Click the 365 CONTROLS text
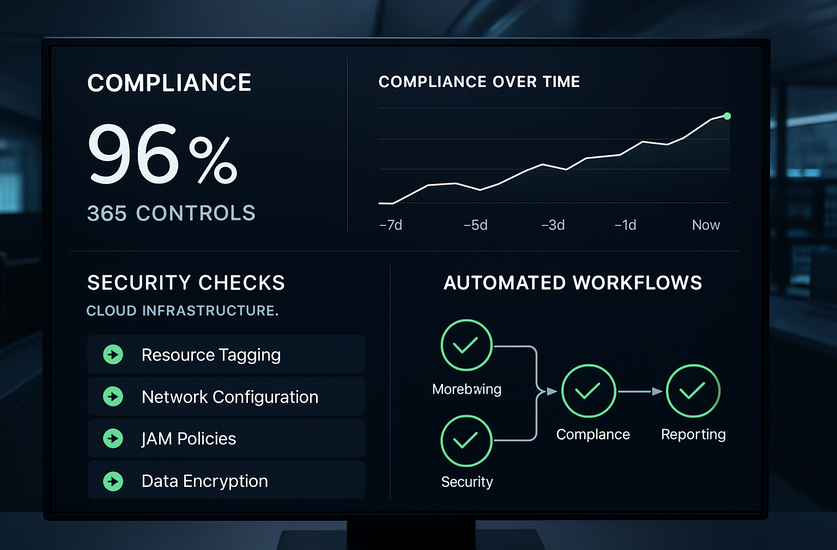 (x=171, y=213)
